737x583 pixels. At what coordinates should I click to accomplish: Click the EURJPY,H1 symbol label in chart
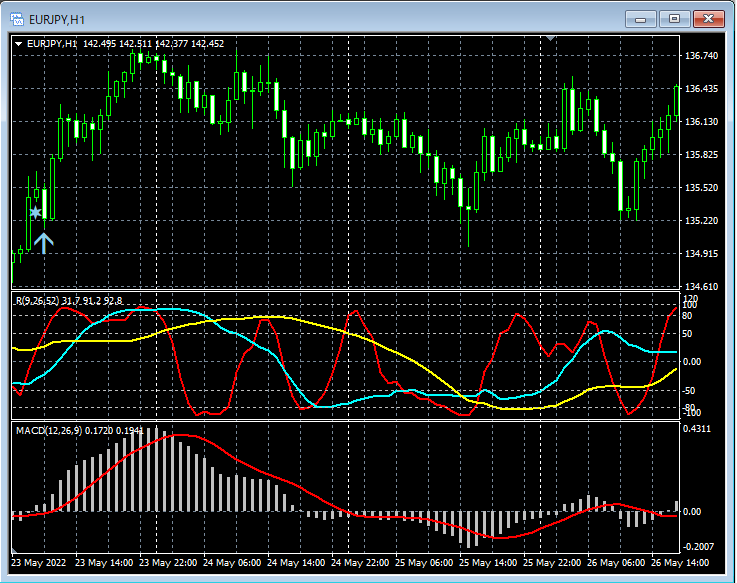51,44
